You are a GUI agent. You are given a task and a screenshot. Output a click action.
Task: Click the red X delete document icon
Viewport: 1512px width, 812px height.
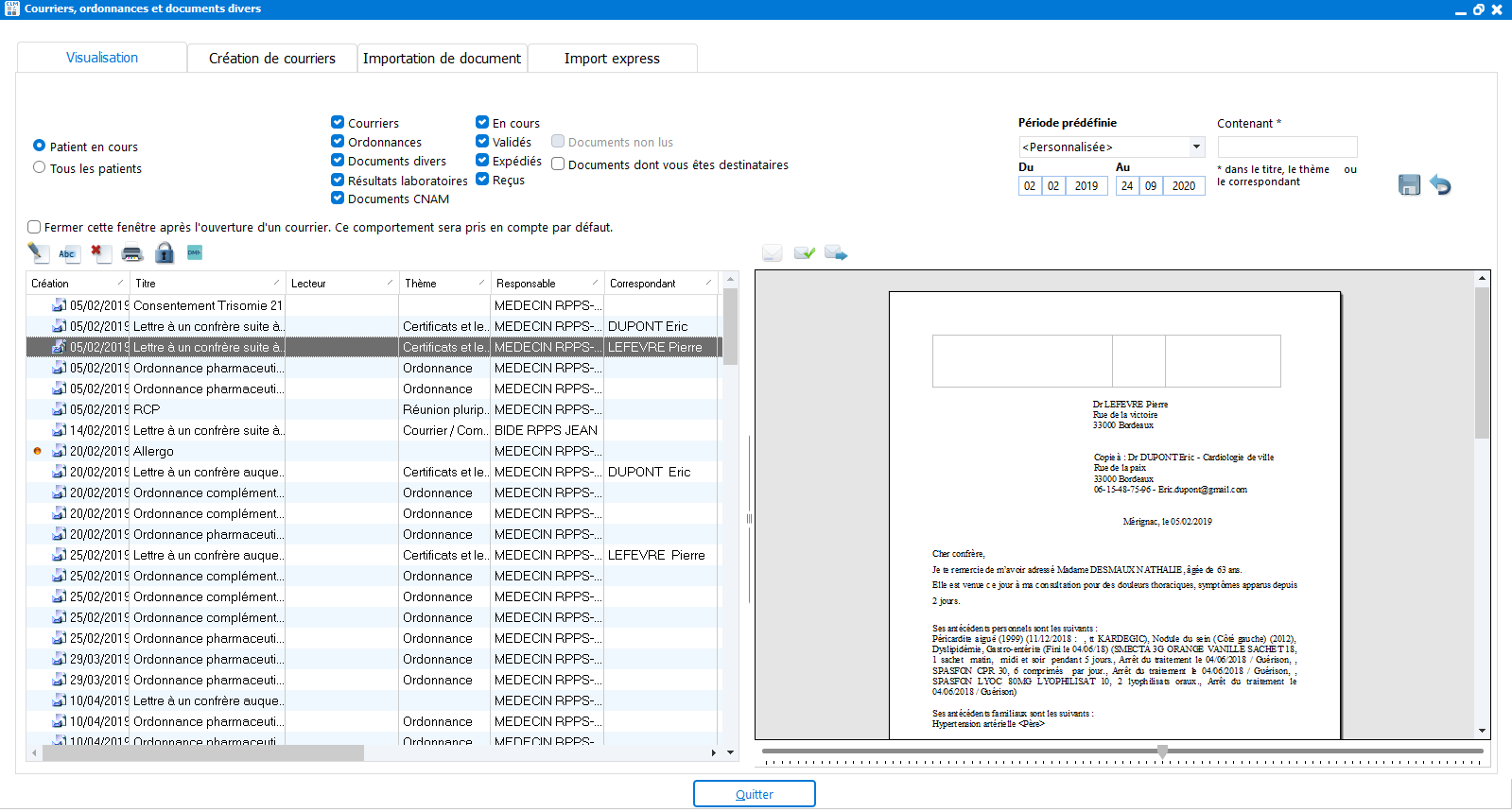(99, 252)
